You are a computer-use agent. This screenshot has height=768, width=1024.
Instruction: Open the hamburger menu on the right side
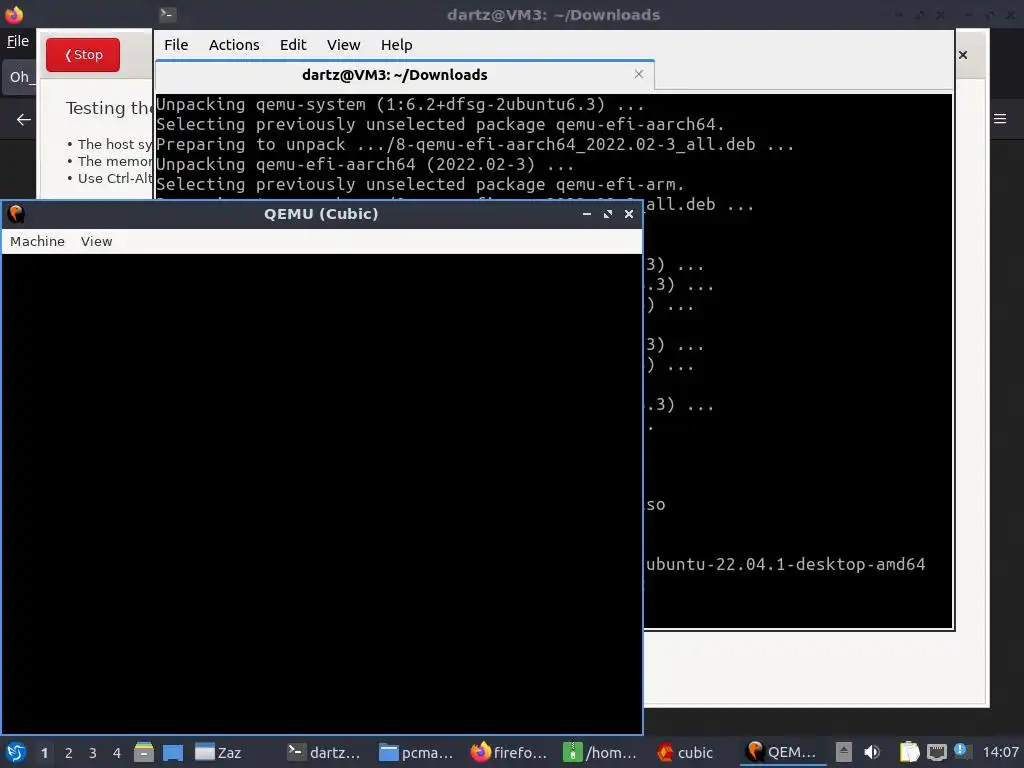1000,118
